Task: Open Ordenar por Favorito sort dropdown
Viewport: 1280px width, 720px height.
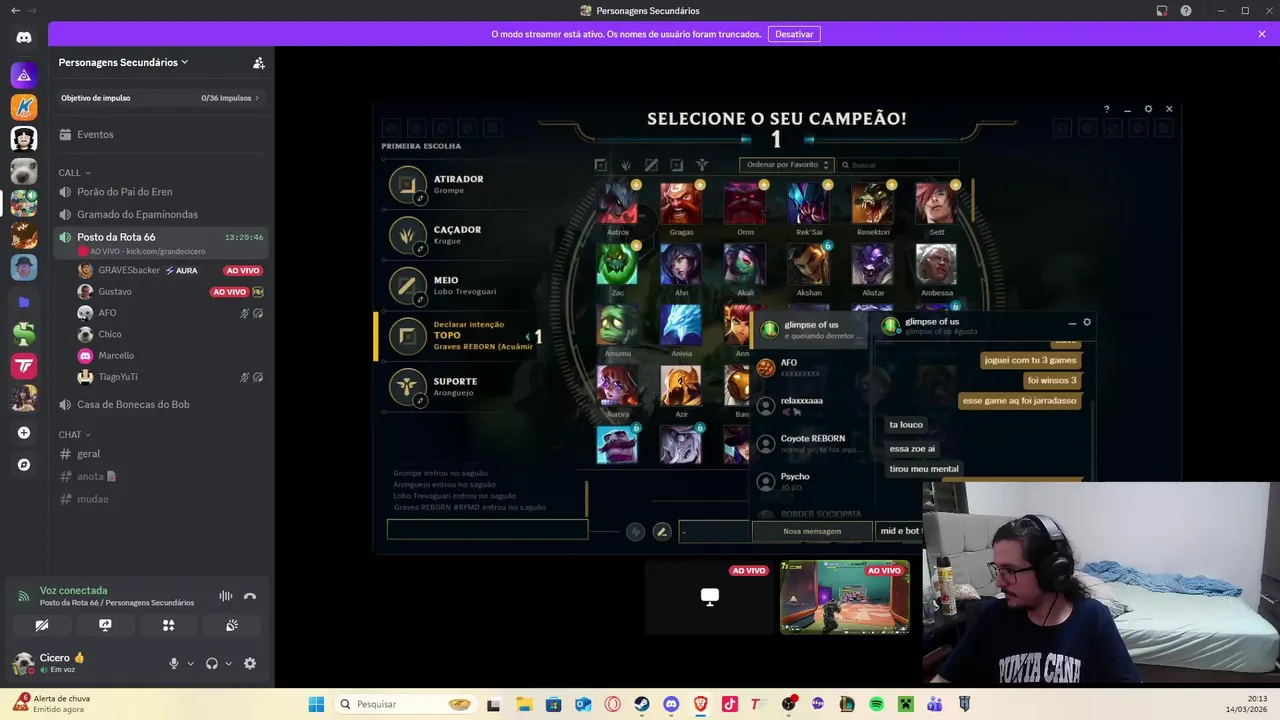Action: [x=786, y=165]
